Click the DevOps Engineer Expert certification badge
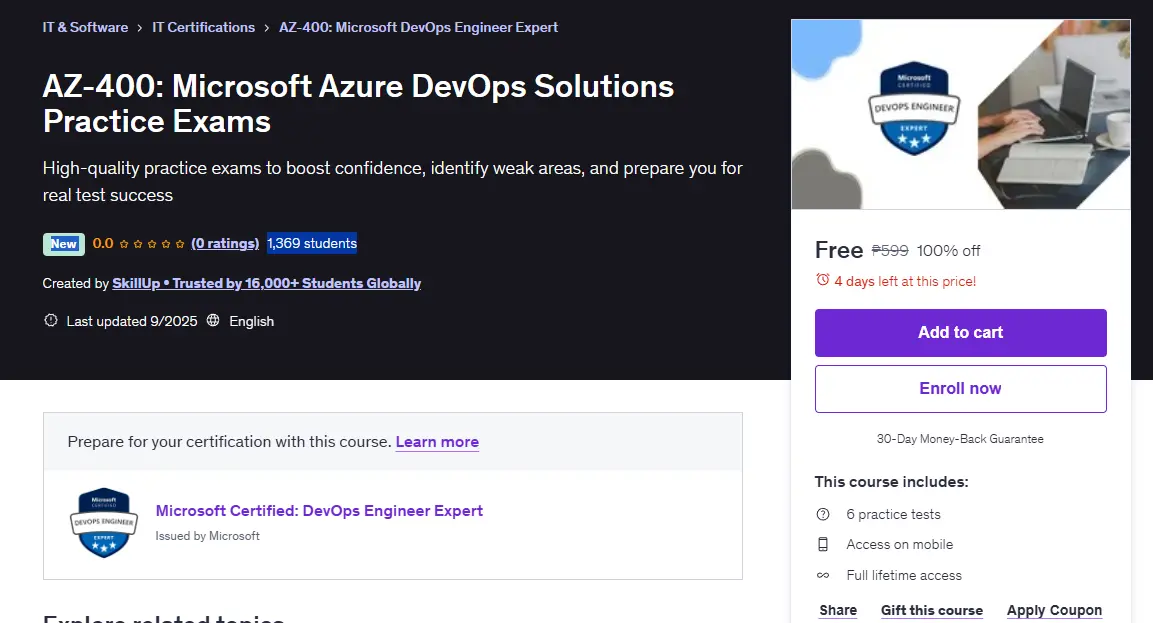Image resolution: width=1153 pixels, height=623 pixels. coord(104,523)
